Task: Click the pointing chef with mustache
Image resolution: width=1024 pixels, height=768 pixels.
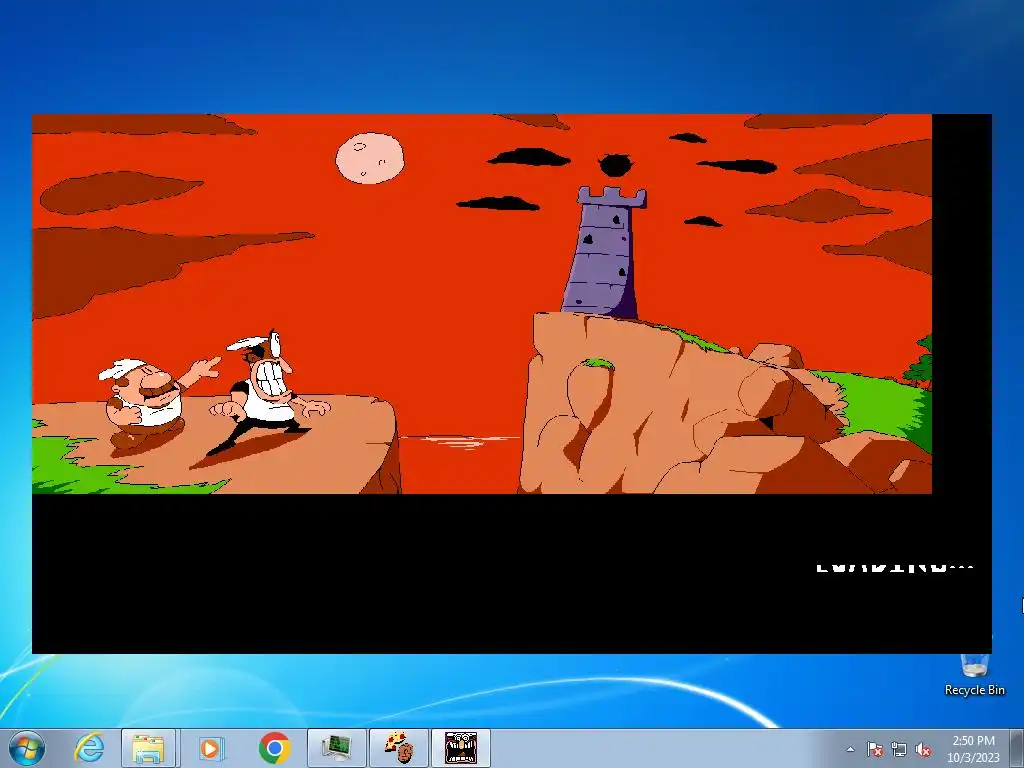Action: click(x=159, y=402)
